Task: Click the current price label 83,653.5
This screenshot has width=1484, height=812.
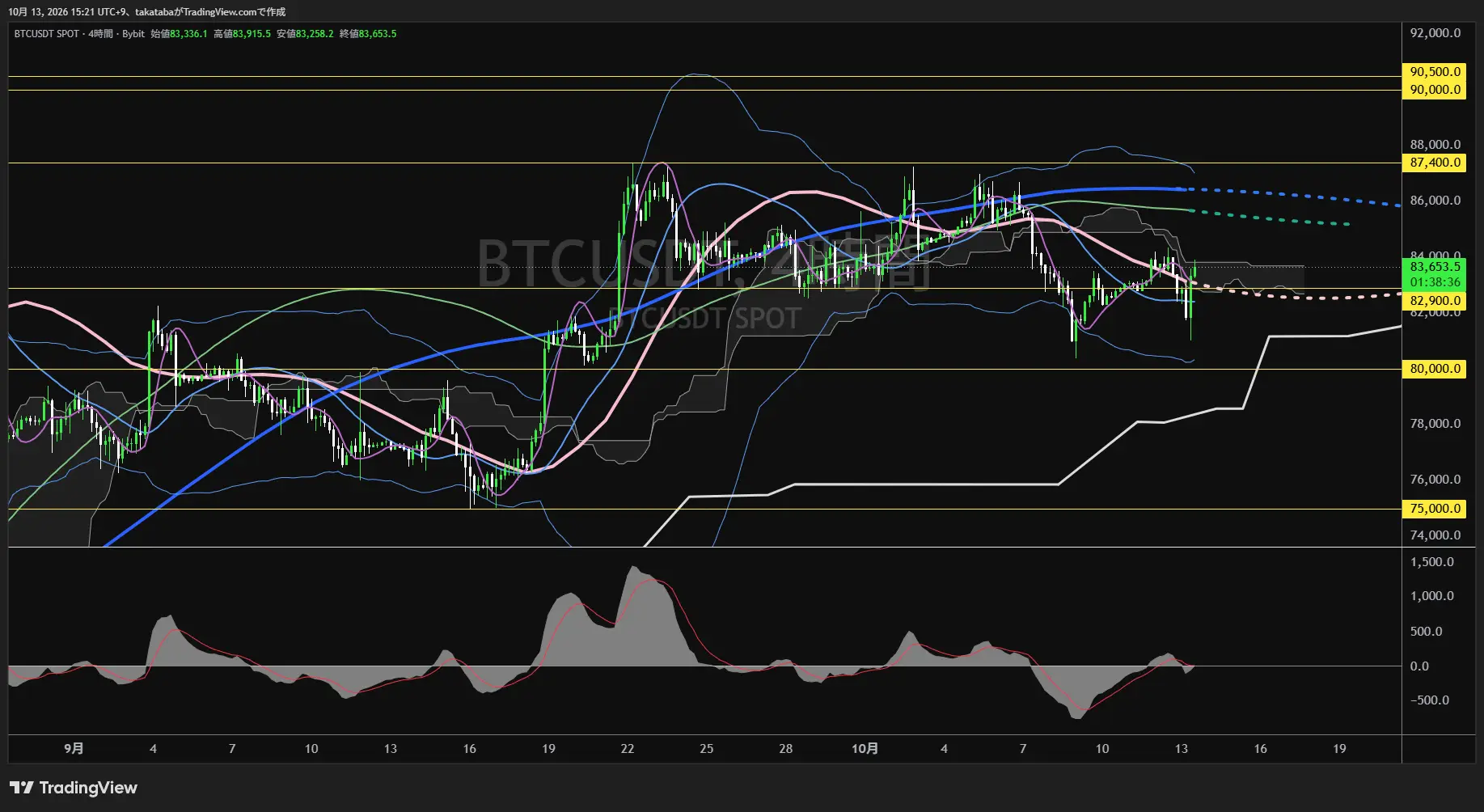Action: click(1434, 267)
